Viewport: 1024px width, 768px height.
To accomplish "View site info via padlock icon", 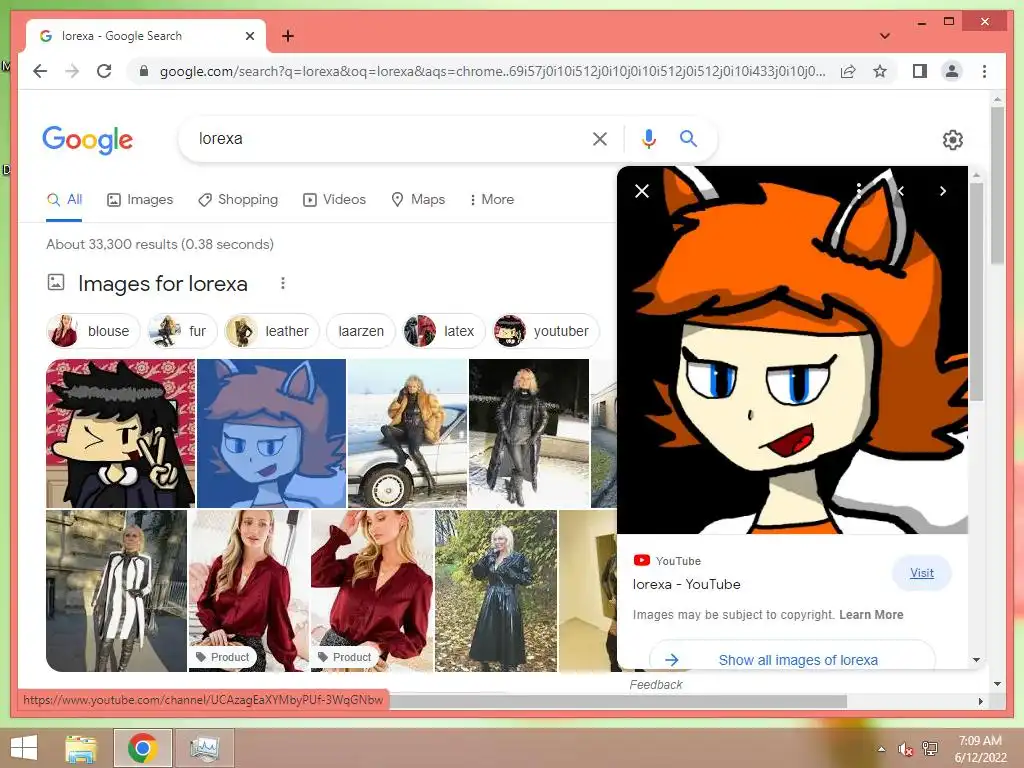I will 144,71.
